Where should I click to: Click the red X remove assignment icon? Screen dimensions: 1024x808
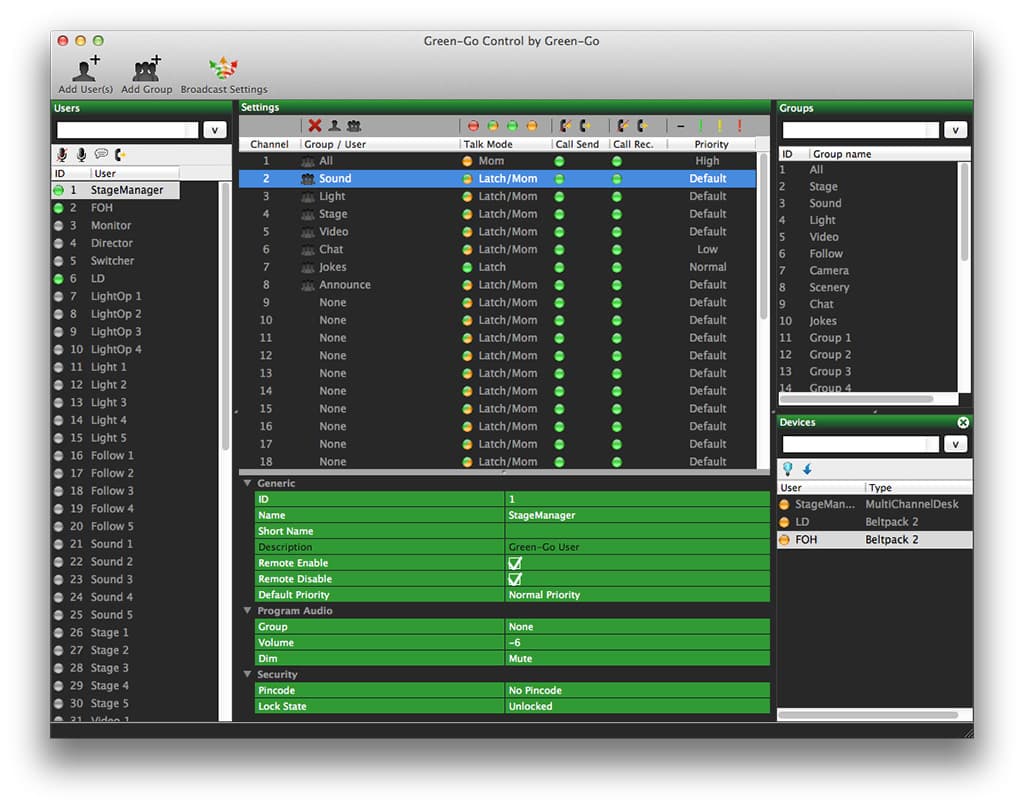pos(315,125)
